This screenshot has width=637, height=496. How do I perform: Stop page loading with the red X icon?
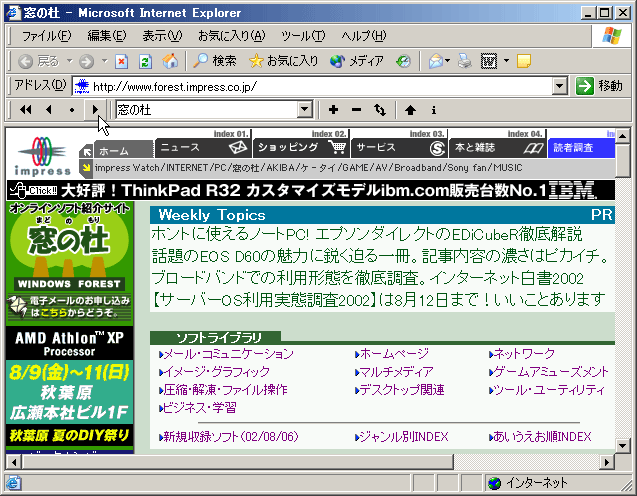coord(121,61)
